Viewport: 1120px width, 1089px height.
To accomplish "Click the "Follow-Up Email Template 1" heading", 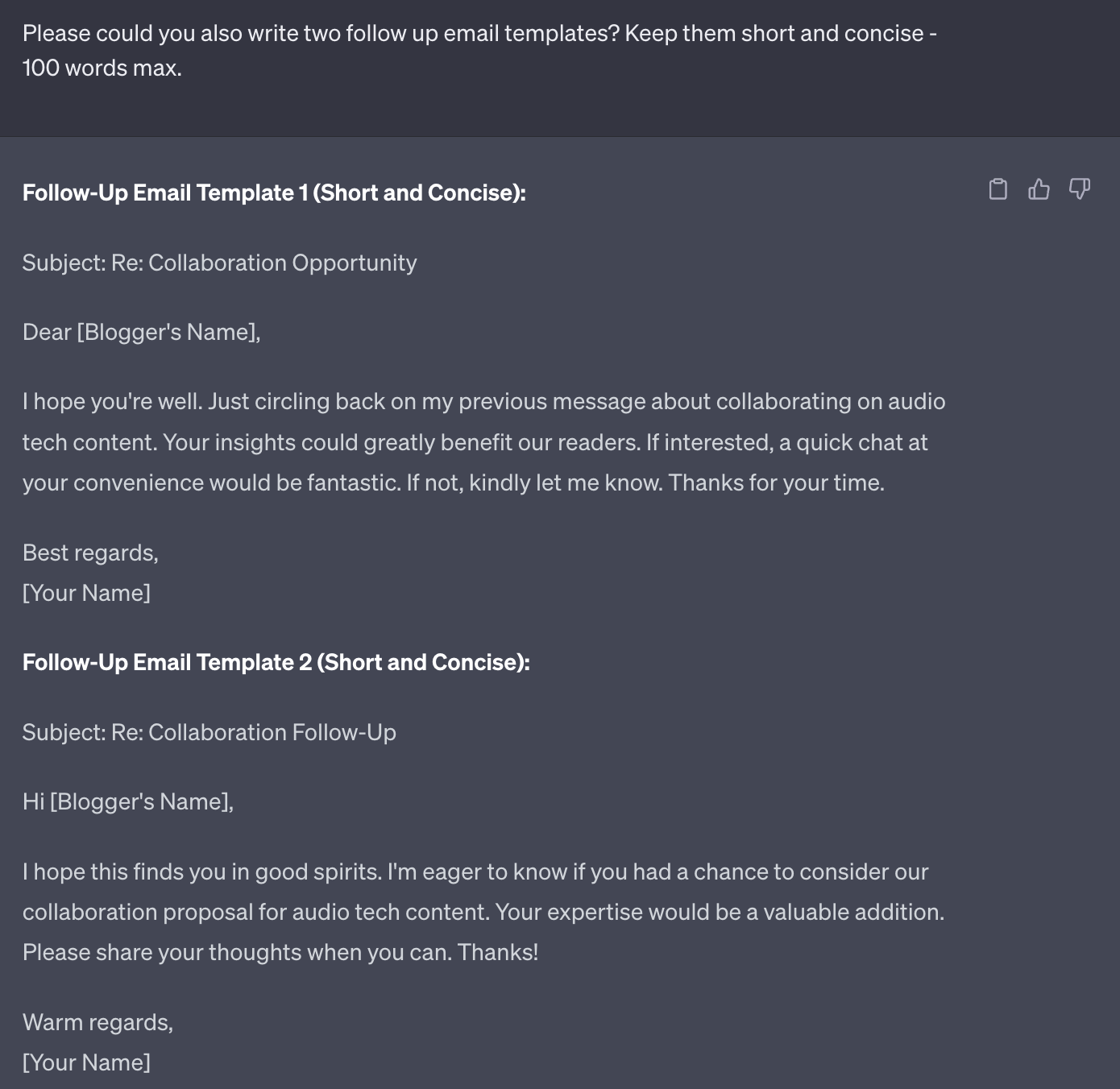I will click(274, 193).
